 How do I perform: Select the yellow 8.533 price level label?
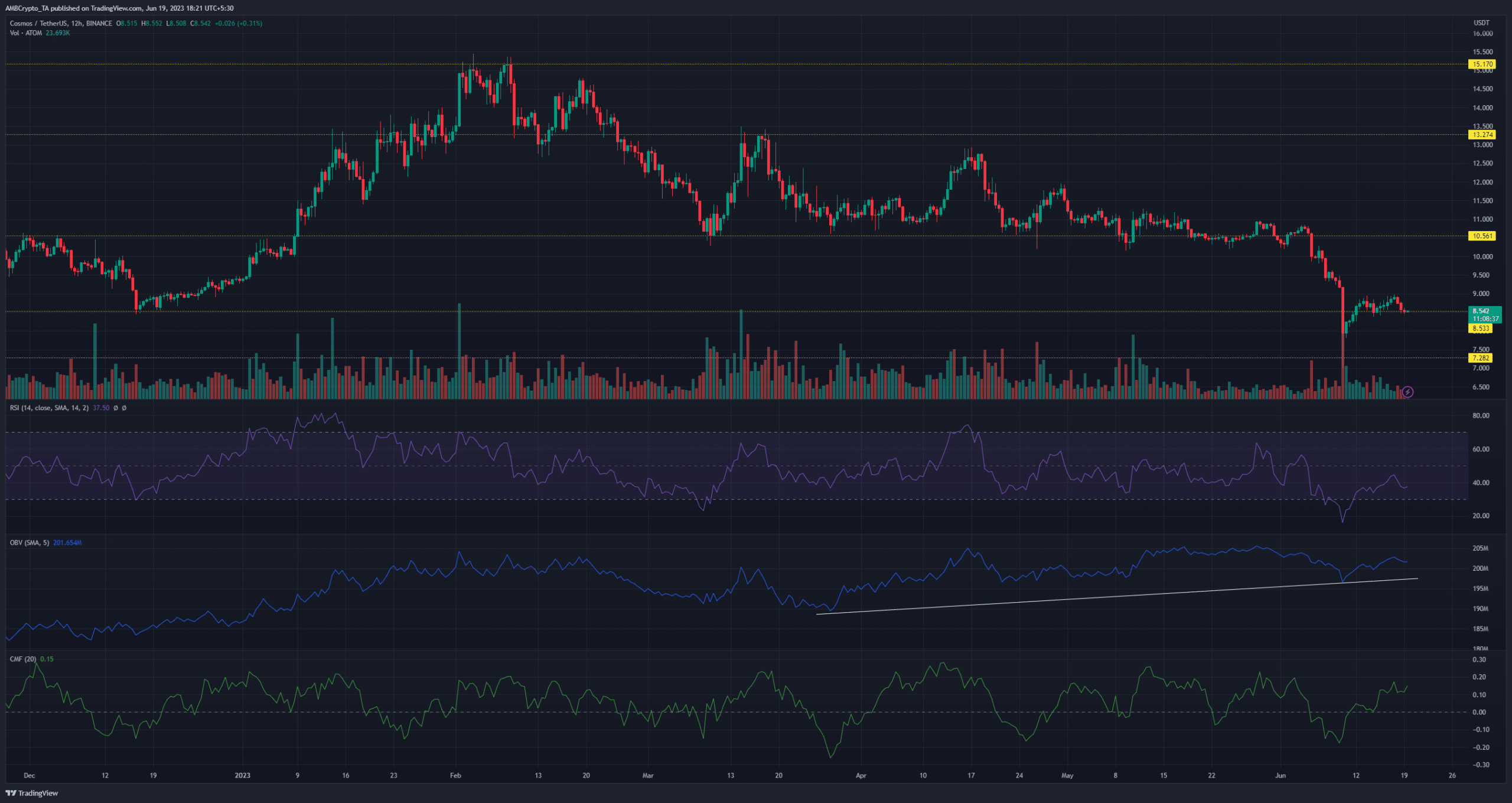pos(1481,328)
